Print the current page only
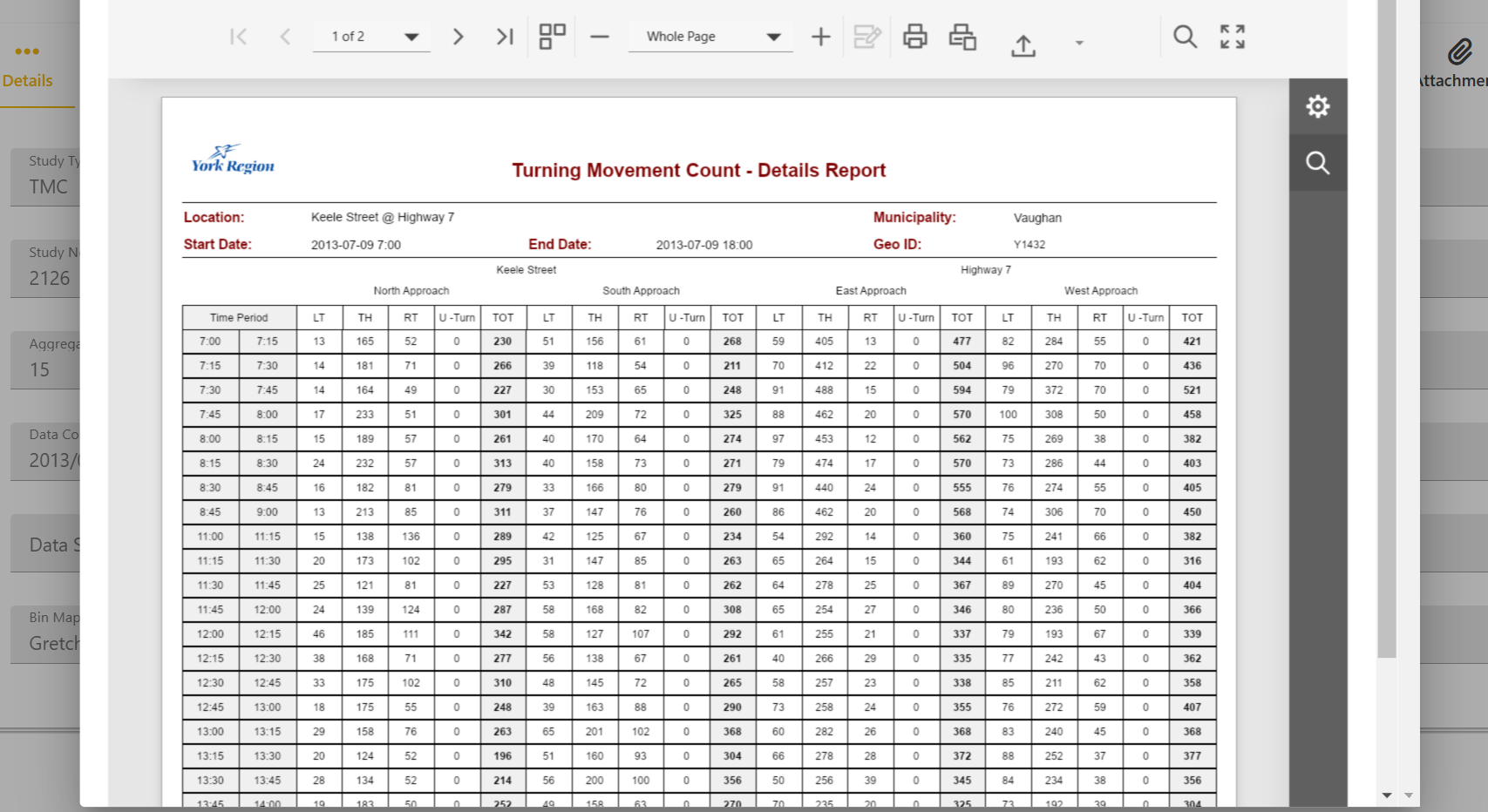 click(962, 37)
